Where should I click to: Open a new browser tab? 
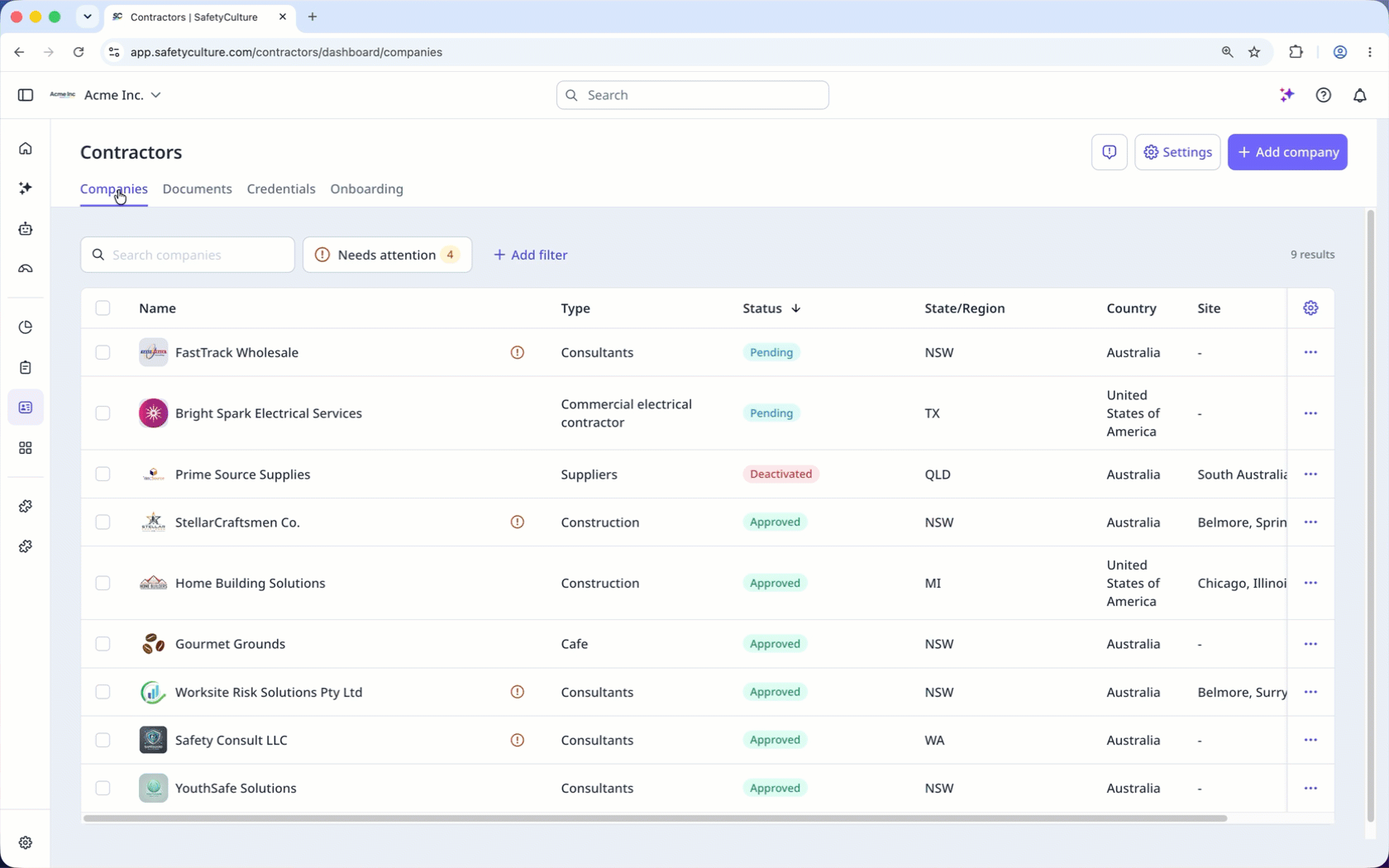click(x=313, y=17)
